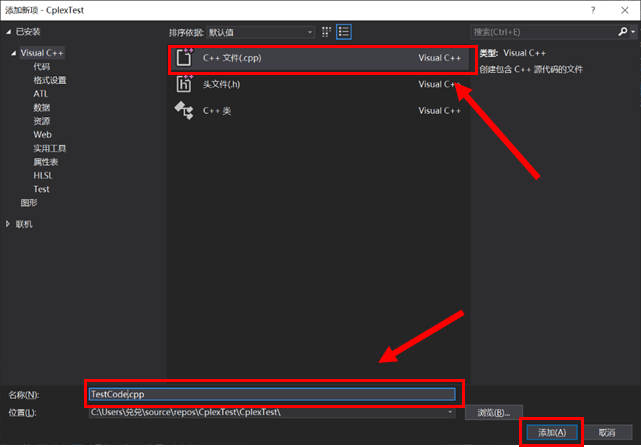
Task: Close the 添加新项 dialog
Action: 625,10
